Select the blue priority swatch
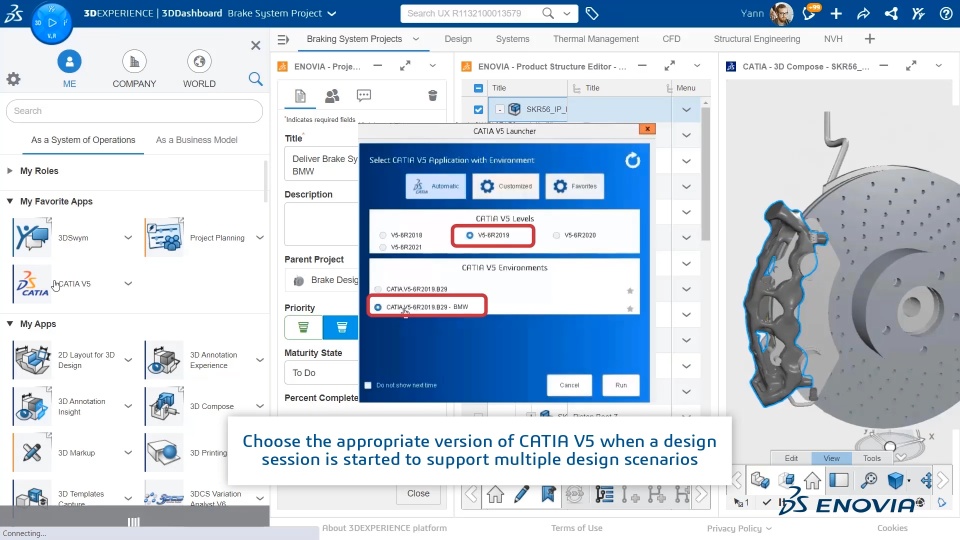The image size is (960, 540). tap(341, 328)
